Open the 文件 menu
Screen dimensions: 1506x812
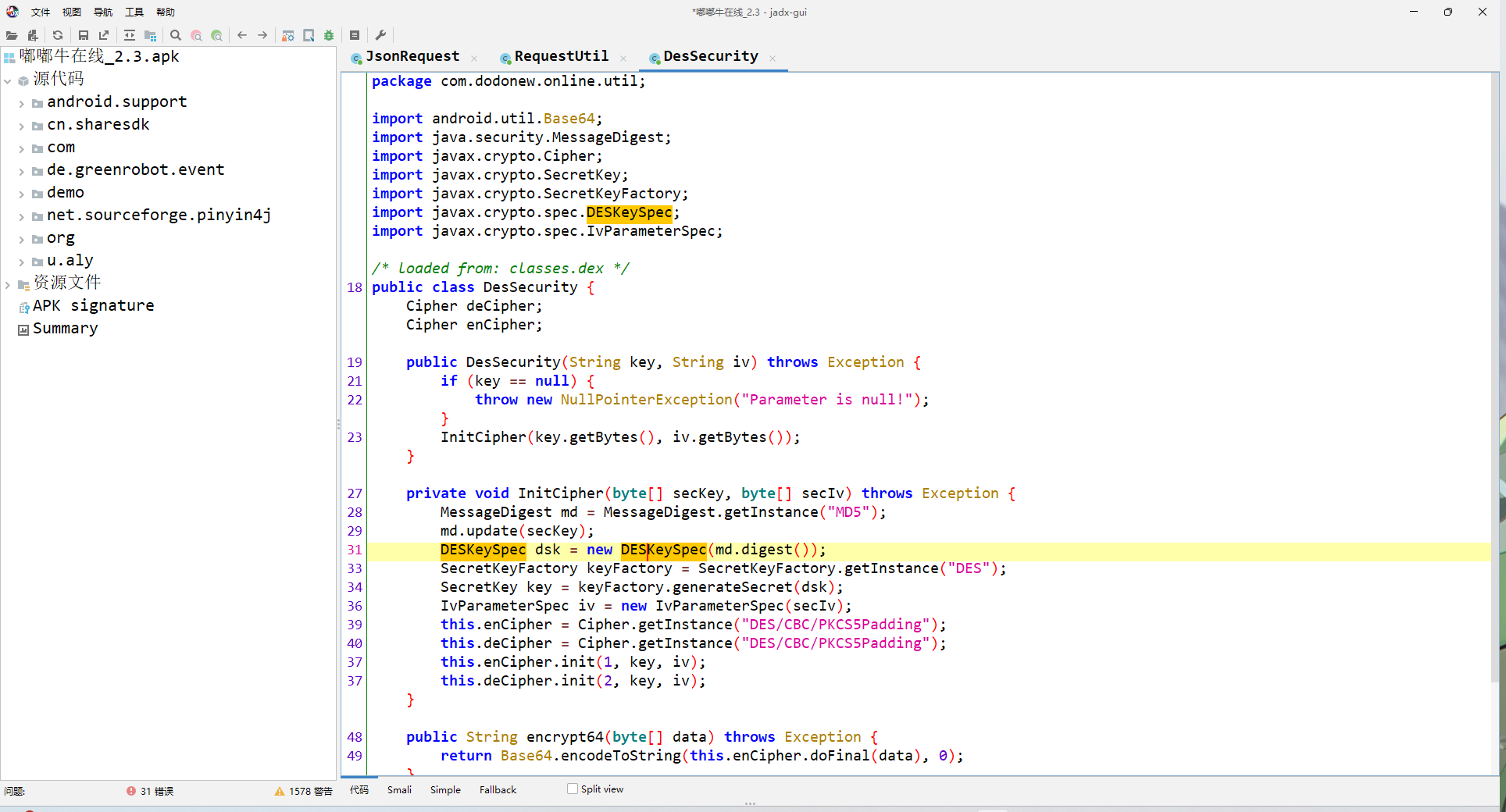click(41, 12)
